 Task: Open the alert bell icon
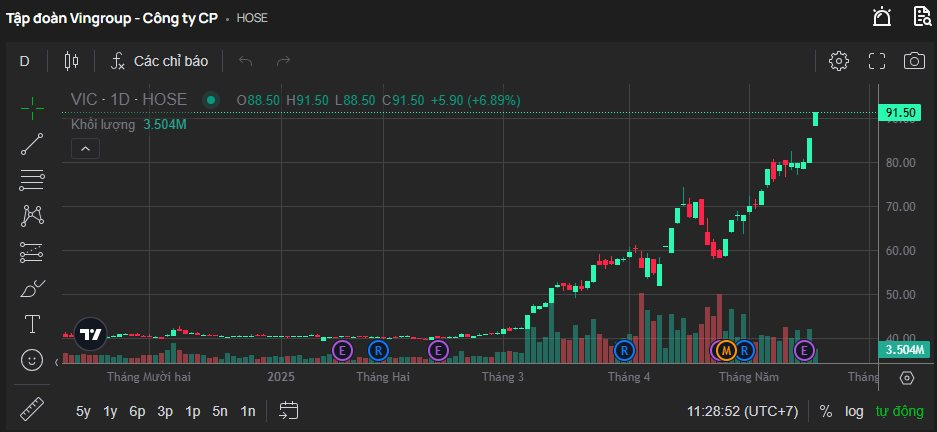point(882,16)
